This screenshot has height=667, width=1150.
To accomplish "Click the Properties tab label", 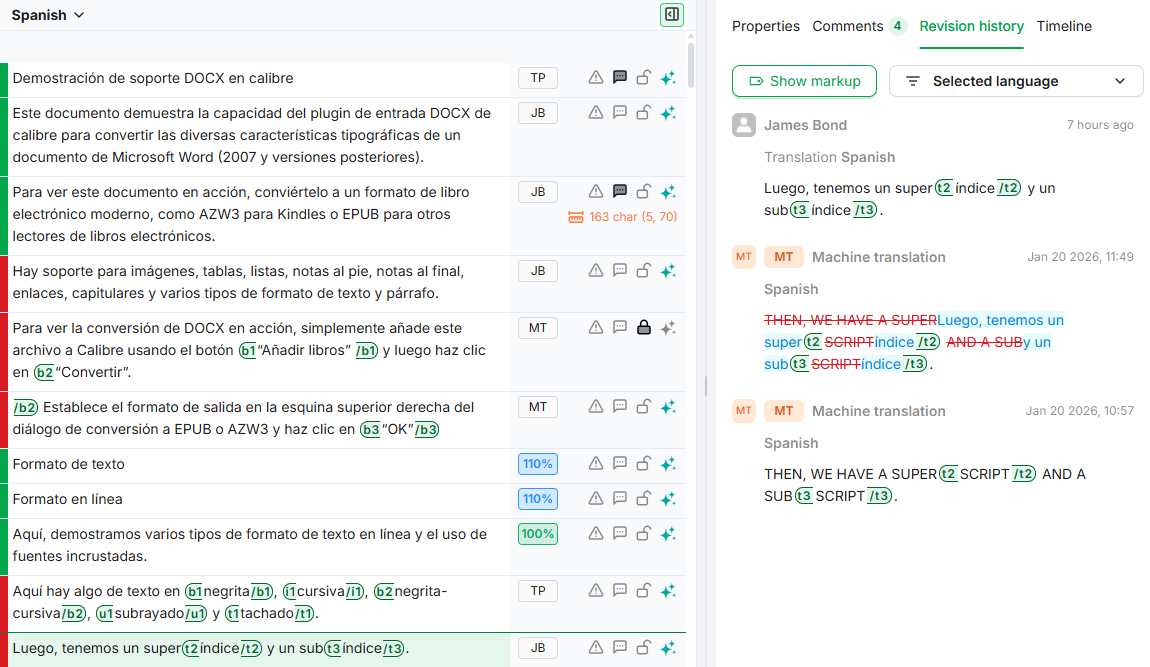I will [766, 26].
